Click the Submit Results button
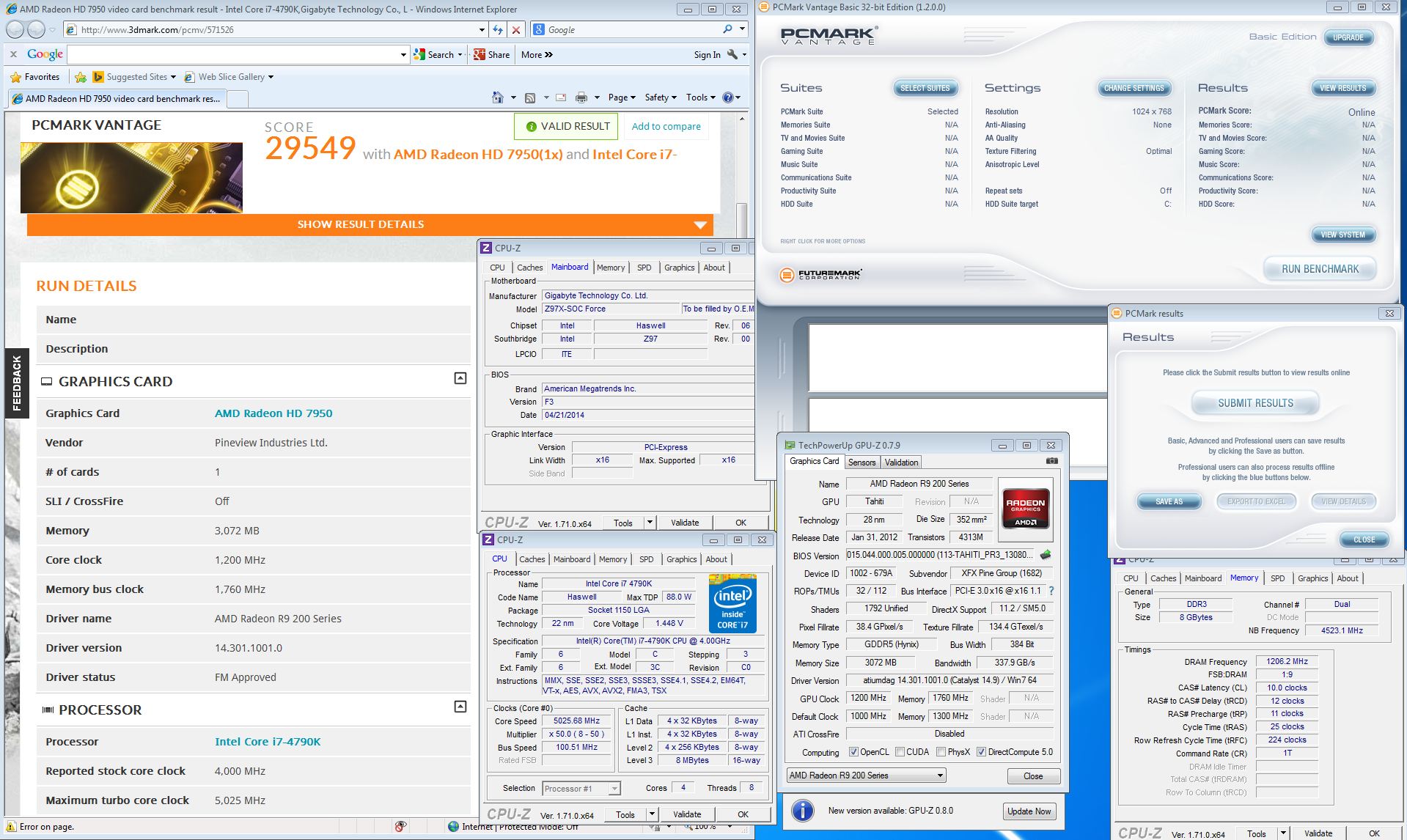Screen dimensions: 1407x840 pos(1255,403)
